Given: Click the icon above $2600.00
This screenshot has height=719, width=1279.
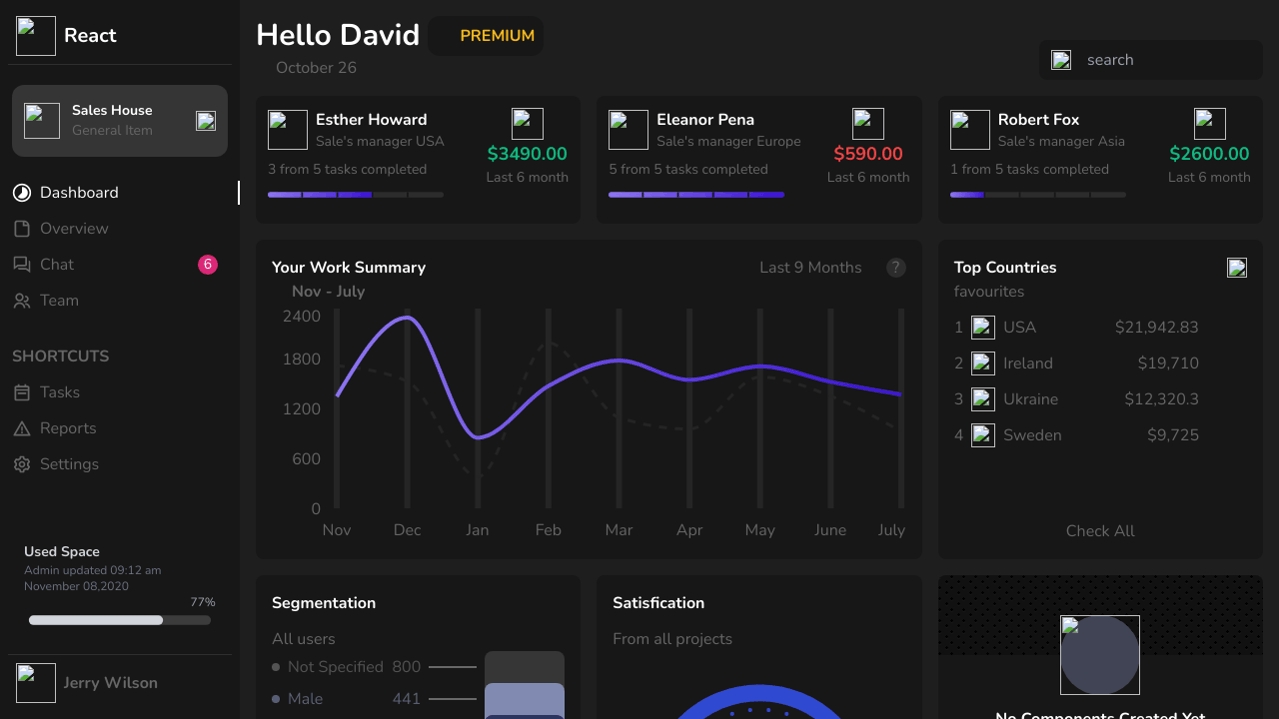Looking at the screenshot, I should [x=1210, y=124].
